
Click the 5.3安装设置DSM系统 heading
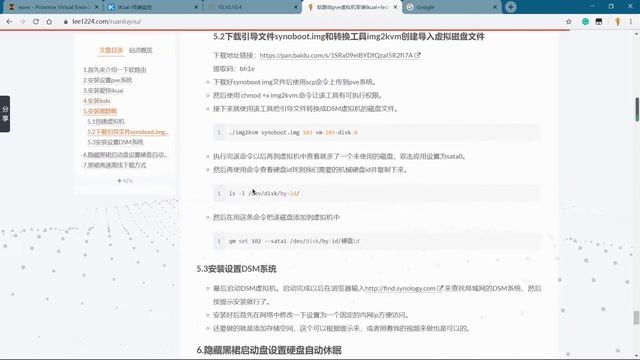(236, 269)
